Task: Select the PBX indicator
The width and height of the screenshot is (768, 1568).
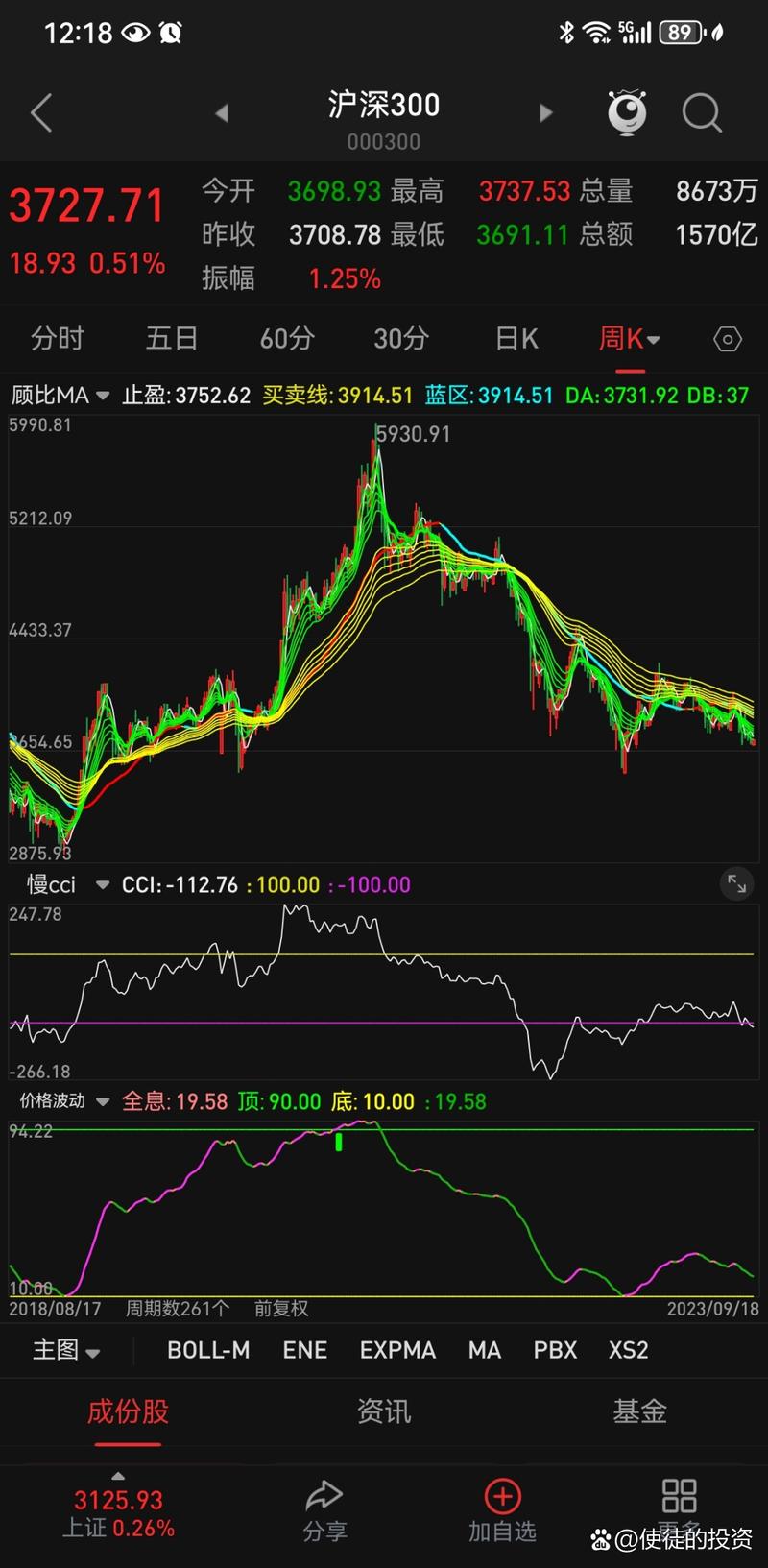Action: pos(556,1350)
